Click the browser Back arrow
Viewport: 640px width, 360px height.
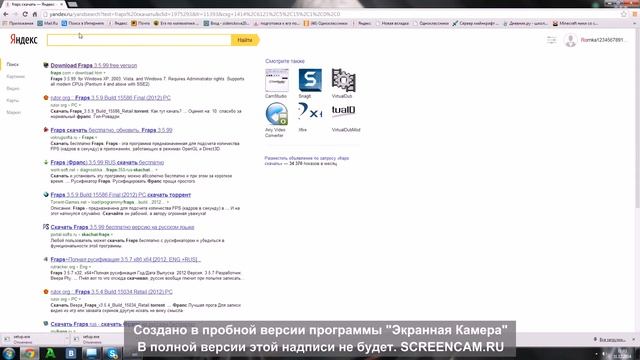click(x=5, y=14)
